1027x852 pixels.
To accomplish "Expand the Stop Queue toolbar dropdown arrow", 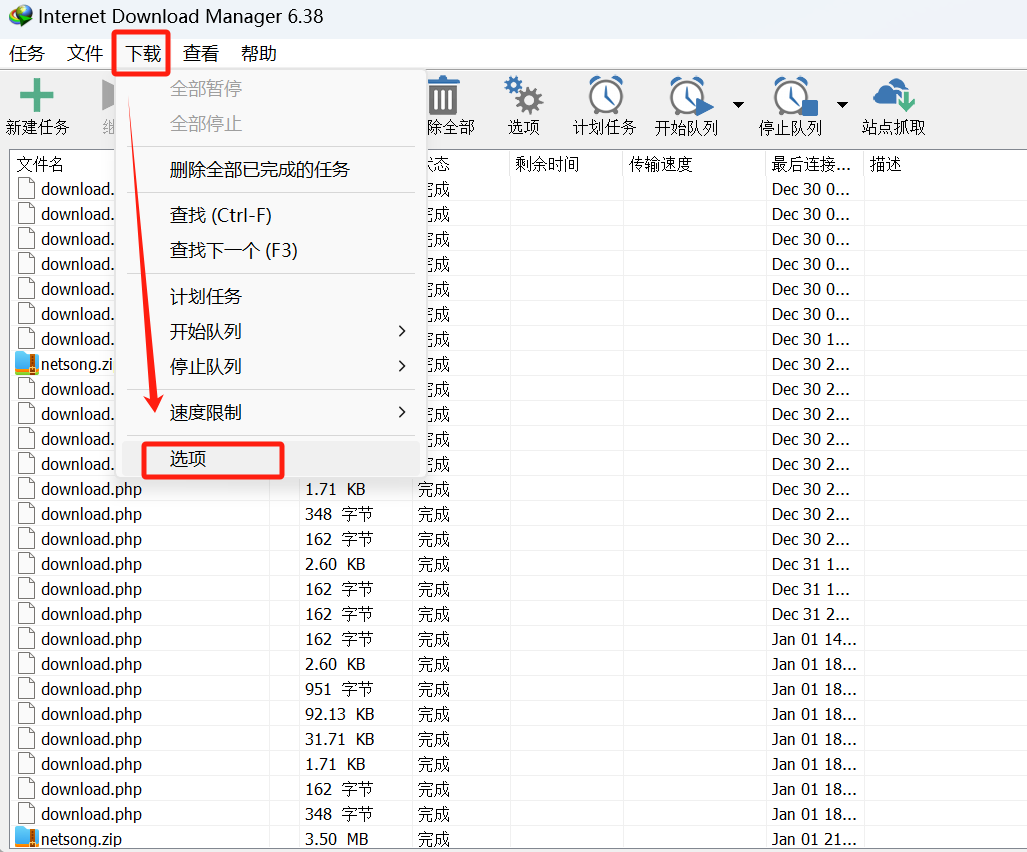I will tap(842, 105).
